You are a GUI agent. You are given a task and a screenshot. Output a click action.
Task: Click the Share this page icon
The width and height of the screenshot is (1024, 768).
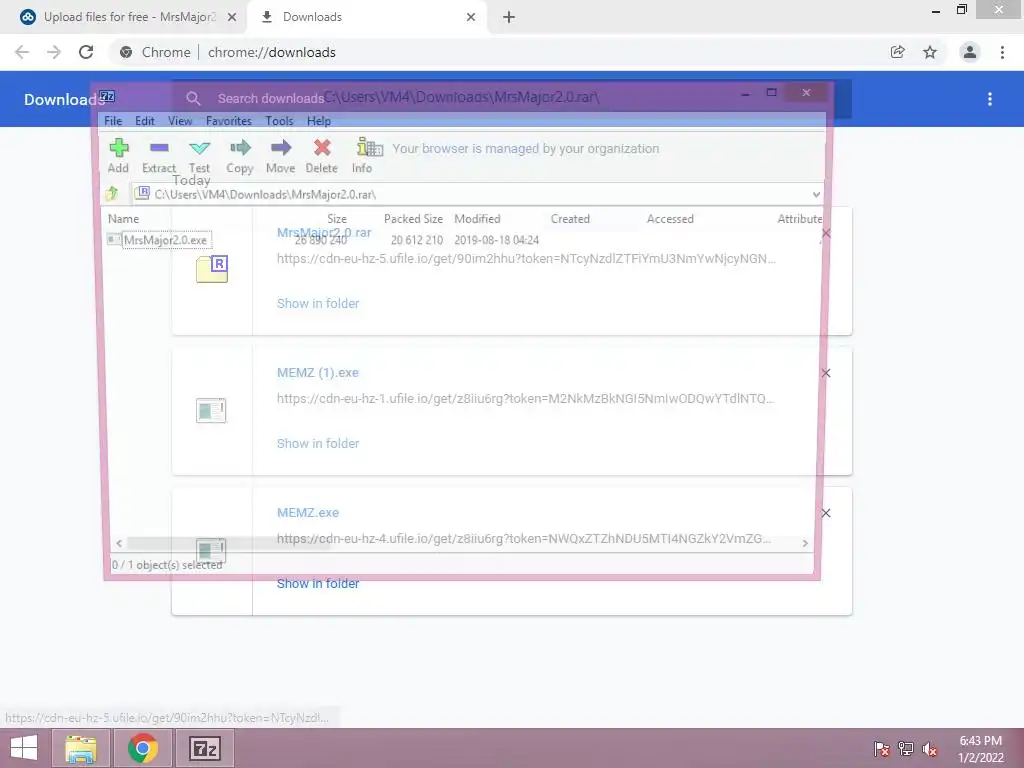898,52
